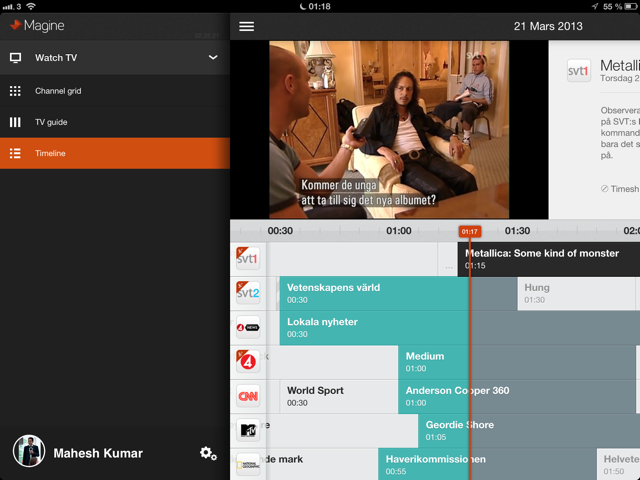Click the location services arrow icon
This screenshot has height=480, width=640.
click(595, 6)
